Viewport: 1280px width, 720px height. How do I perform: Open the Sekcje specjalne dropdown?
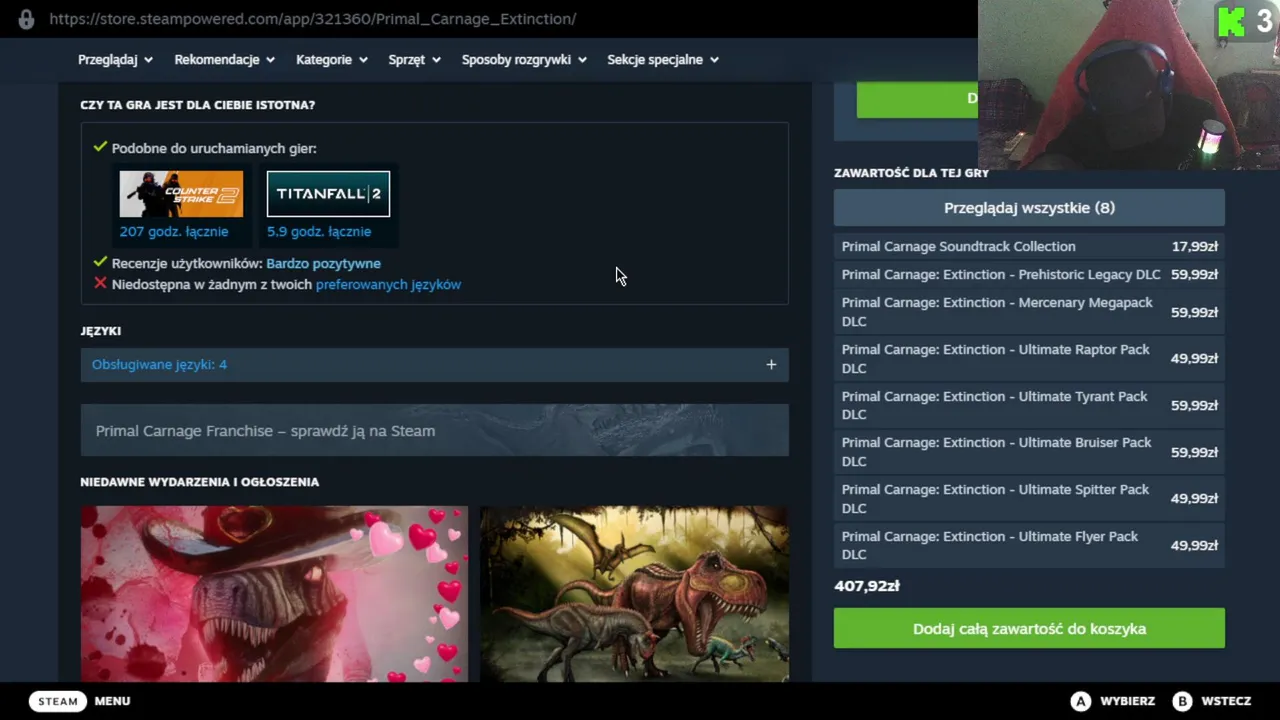coord(663,60)
